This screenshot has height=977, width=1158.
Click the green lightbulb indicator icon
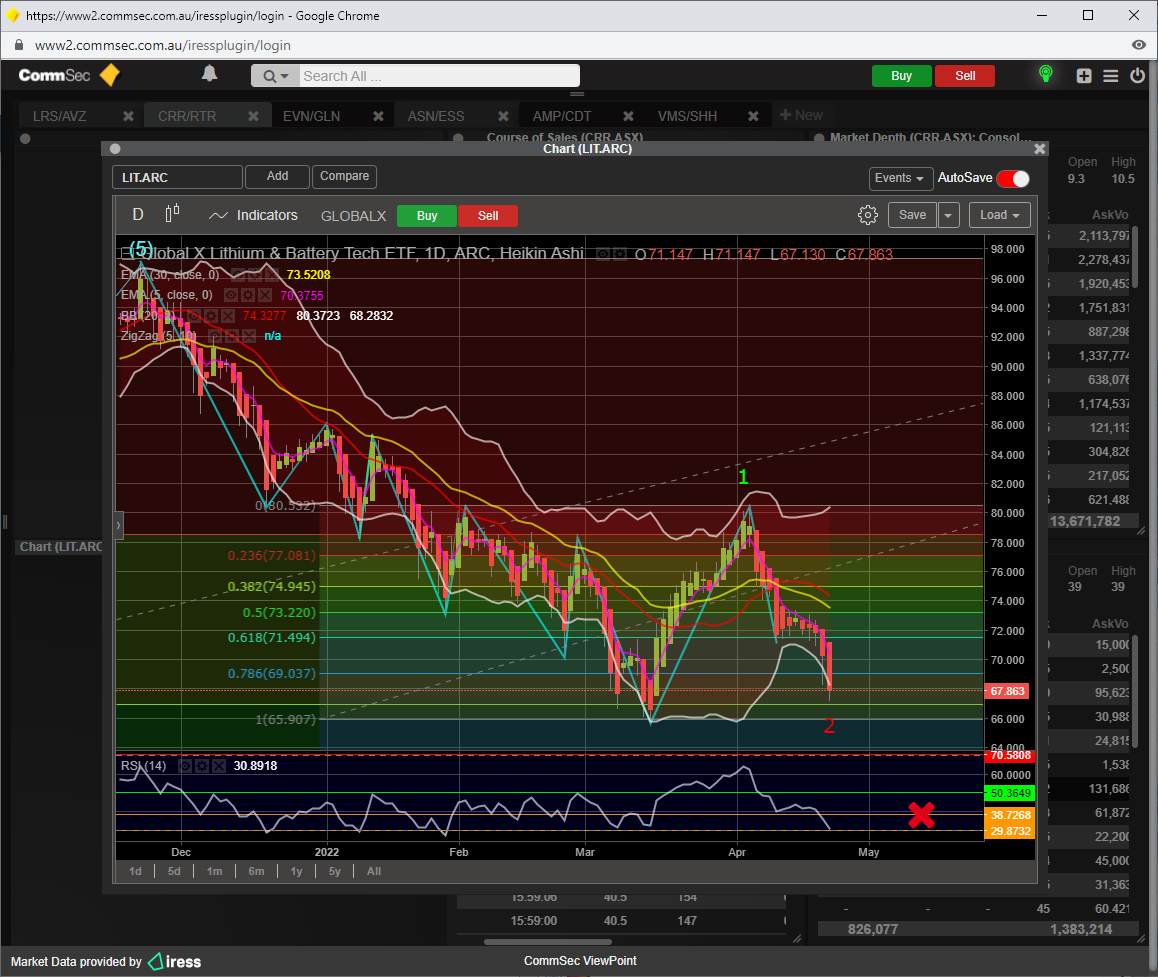[1046, 75]
